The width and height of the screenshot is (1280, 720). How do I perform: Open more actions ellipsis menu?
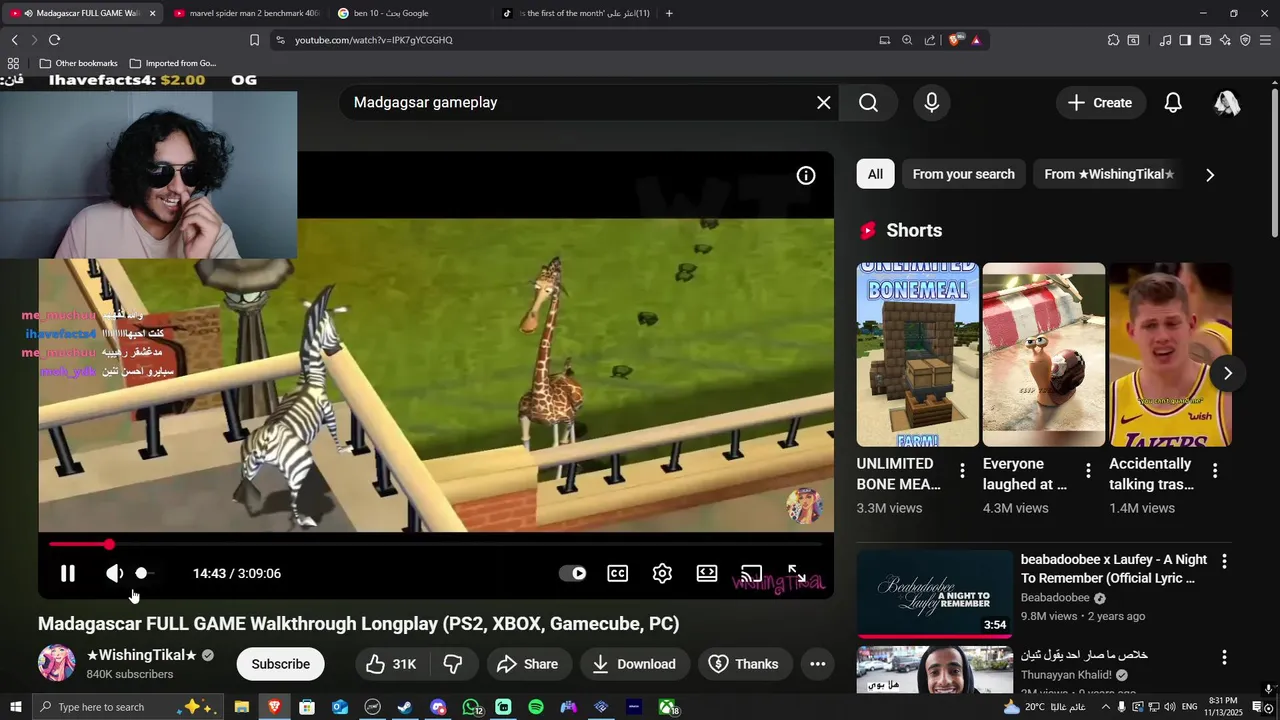pos(817,664)
